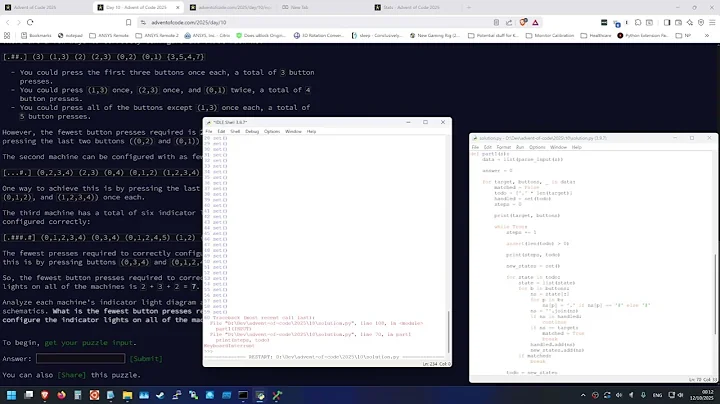
Task: Open Brave Shields lion icon in address bar
Action: click(x=523, y=22)
